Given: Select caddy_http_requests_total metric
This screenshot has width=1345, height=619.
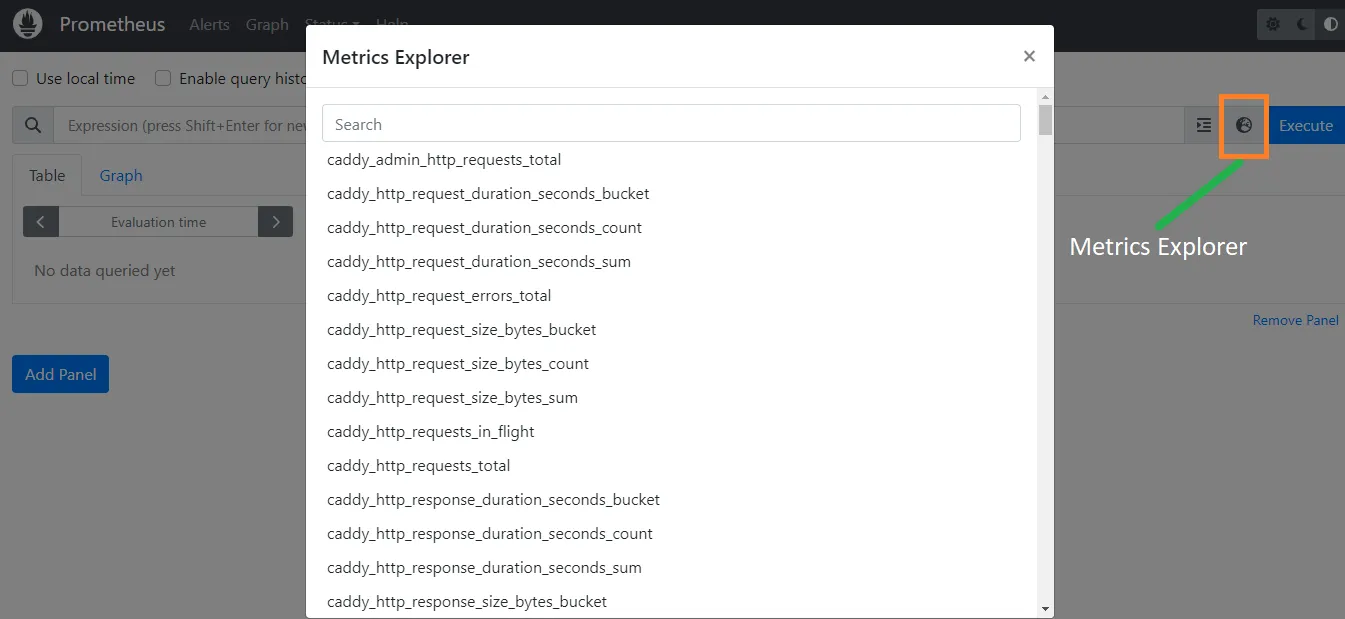Looking at the screenshot, I should point(419,466).
